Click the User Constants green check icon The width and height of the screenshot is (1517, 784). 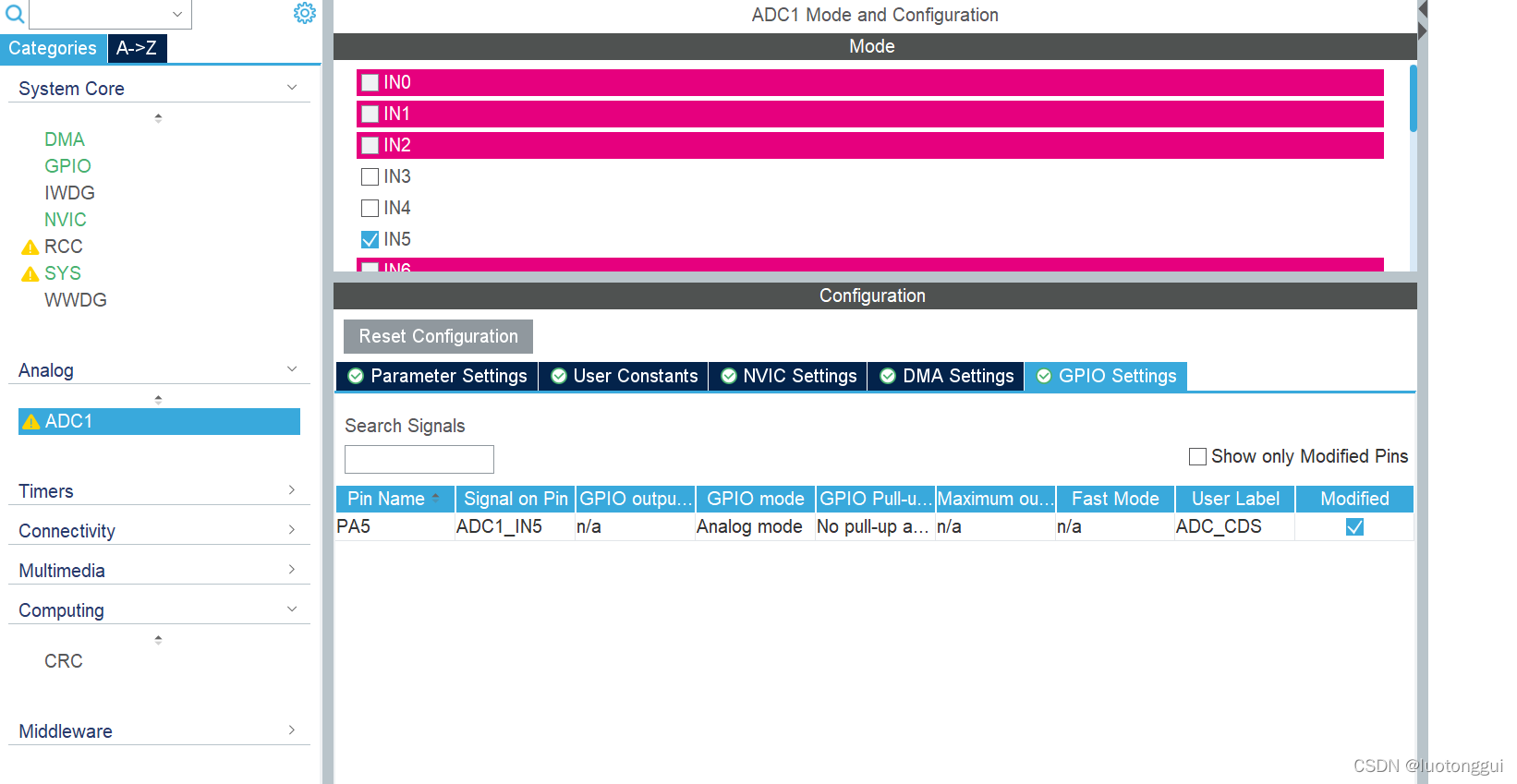558,376
